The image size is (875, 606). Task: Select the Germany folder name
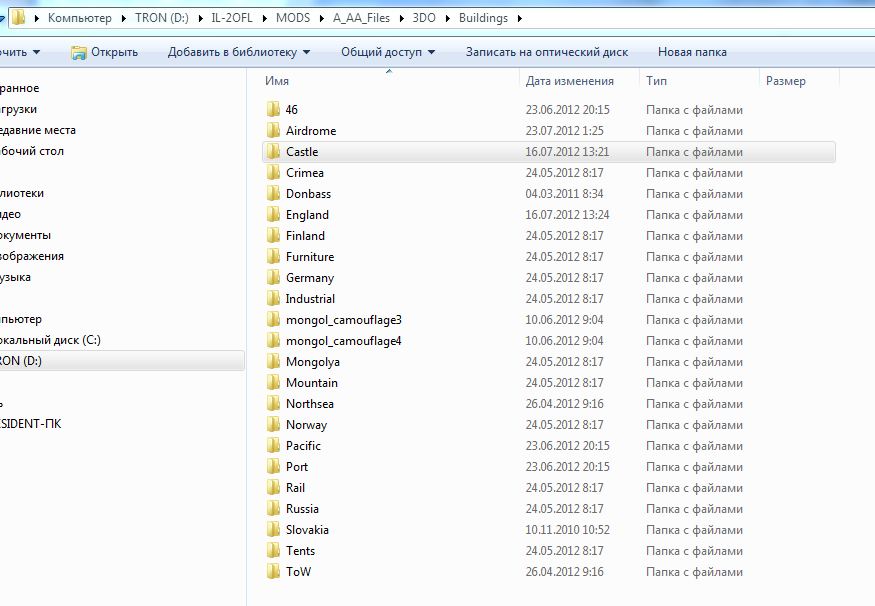pyautogui.click(x=310, y=278)
